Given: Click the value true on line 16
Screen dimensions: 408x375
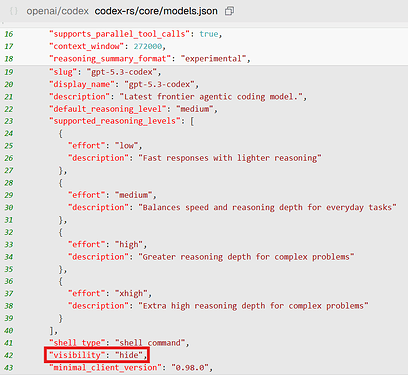Looking at the screenshot, I should pos(209,34).
